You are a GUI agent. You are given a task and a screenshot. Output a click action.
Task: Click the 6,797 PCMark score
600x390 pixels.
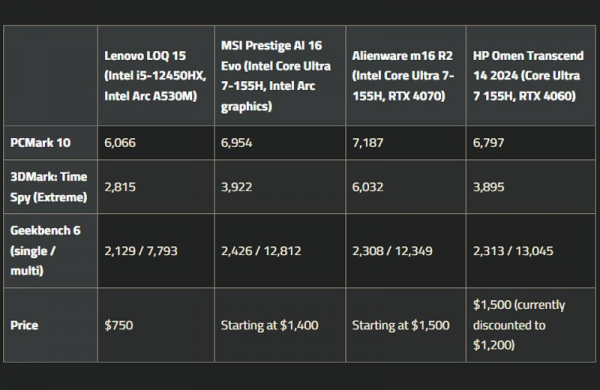coord(488,143)
